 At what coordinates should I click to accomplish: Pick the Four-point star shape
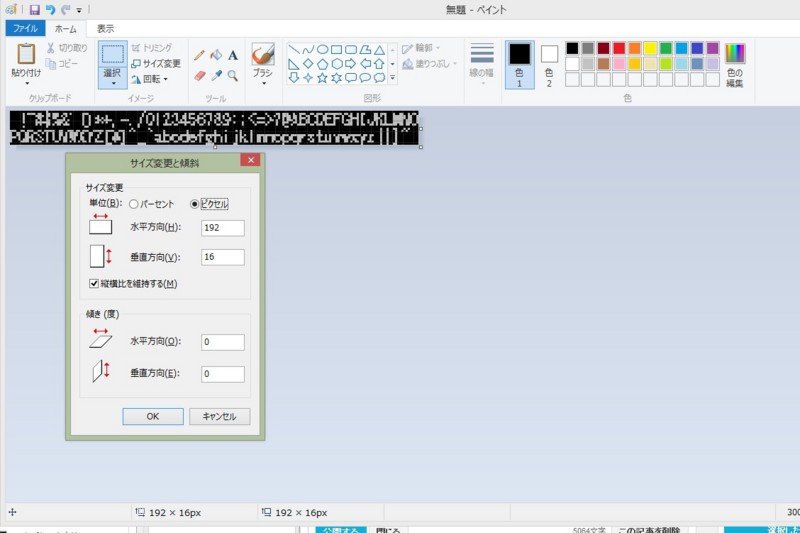(x=308, y=78)
